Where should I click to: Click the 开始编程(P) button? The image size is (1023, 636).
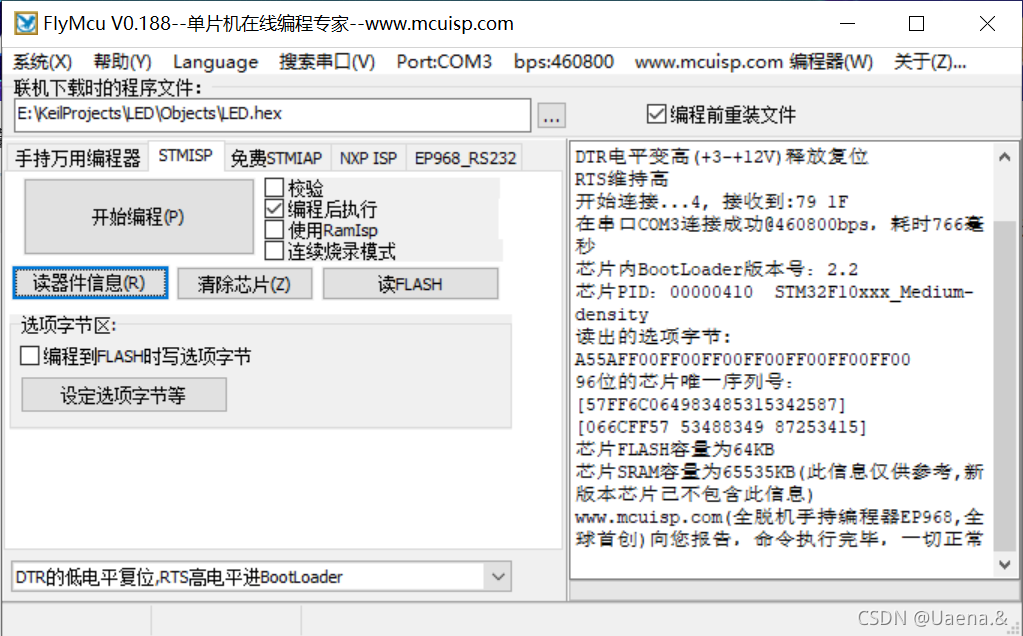pyautogui.click(x=137, y=217)
